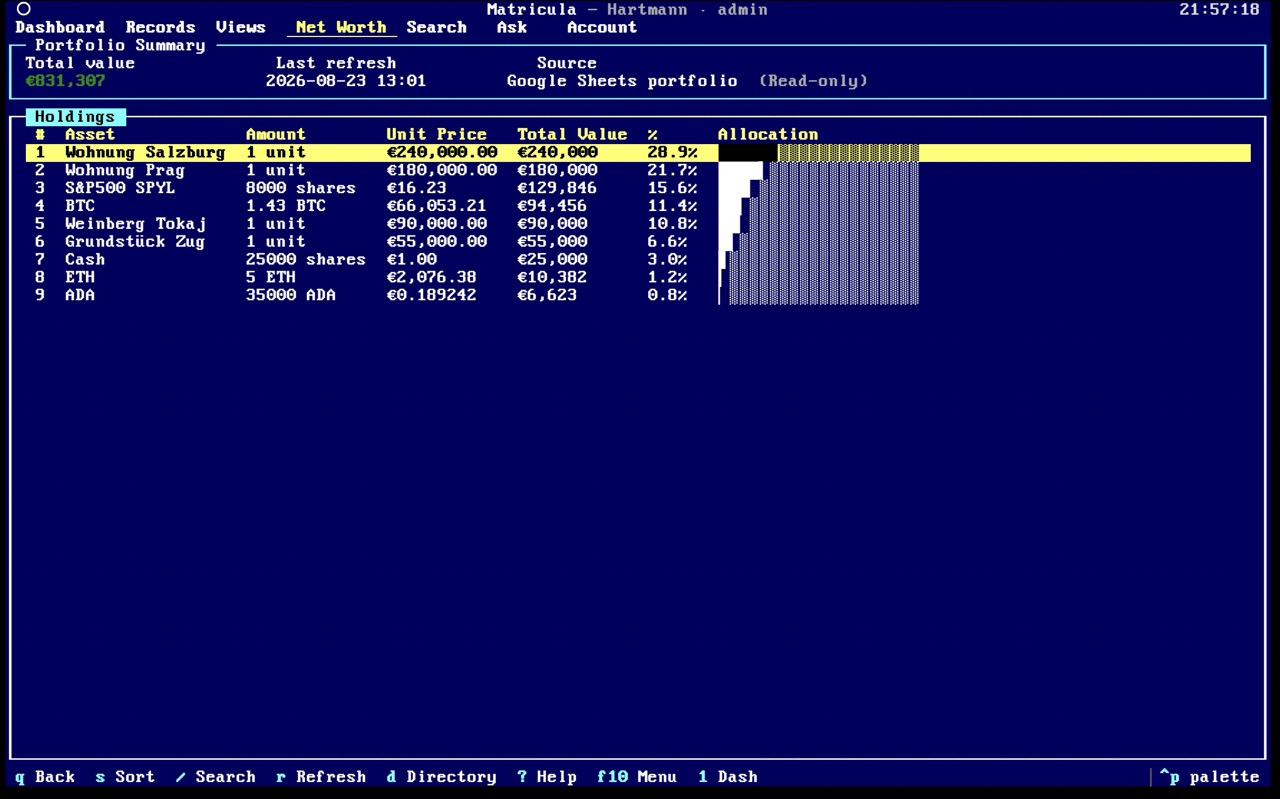The height and width of the screenshot is (799, 1280).
Task: Click the €831,307 total value
Action: pyautogui.click(x=65, y=81)
